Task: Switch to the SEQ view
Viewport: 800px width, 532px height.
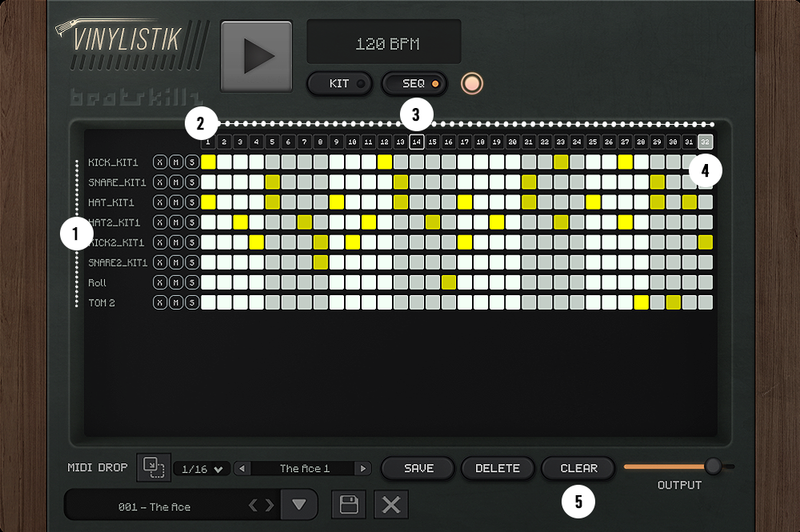Action: tap(414, 83)
